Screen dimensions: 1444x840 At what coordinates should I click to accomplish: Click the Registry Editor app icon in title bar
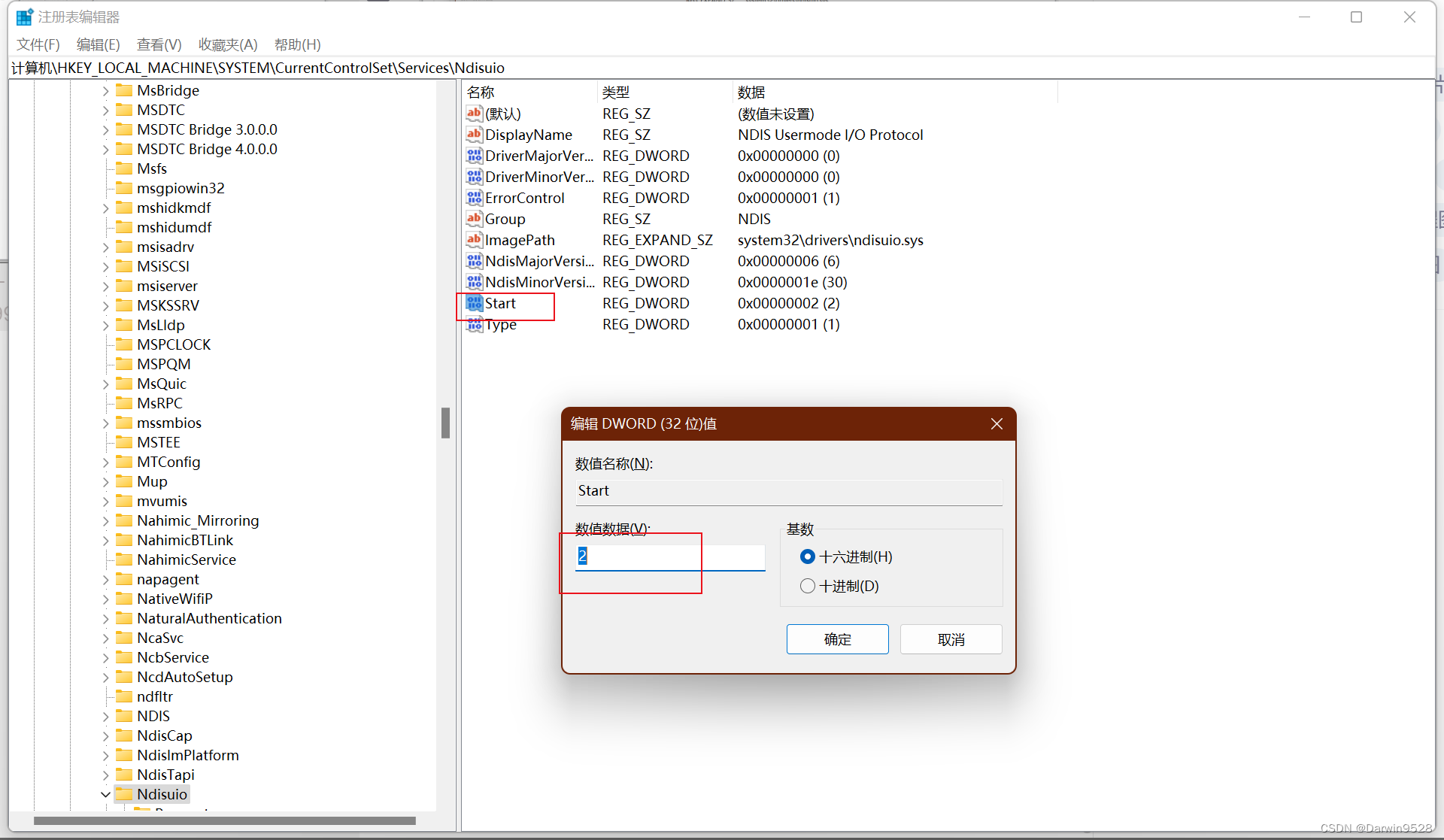pyautogui.click(x=24, y=17)
